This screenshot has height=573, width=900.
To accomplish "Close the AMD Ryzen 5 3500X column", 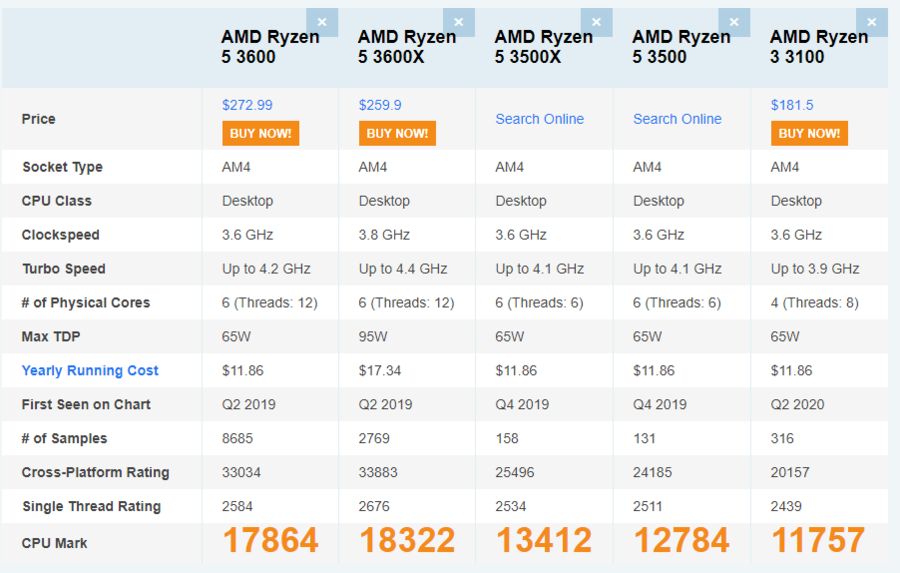I will click(596, 22).
